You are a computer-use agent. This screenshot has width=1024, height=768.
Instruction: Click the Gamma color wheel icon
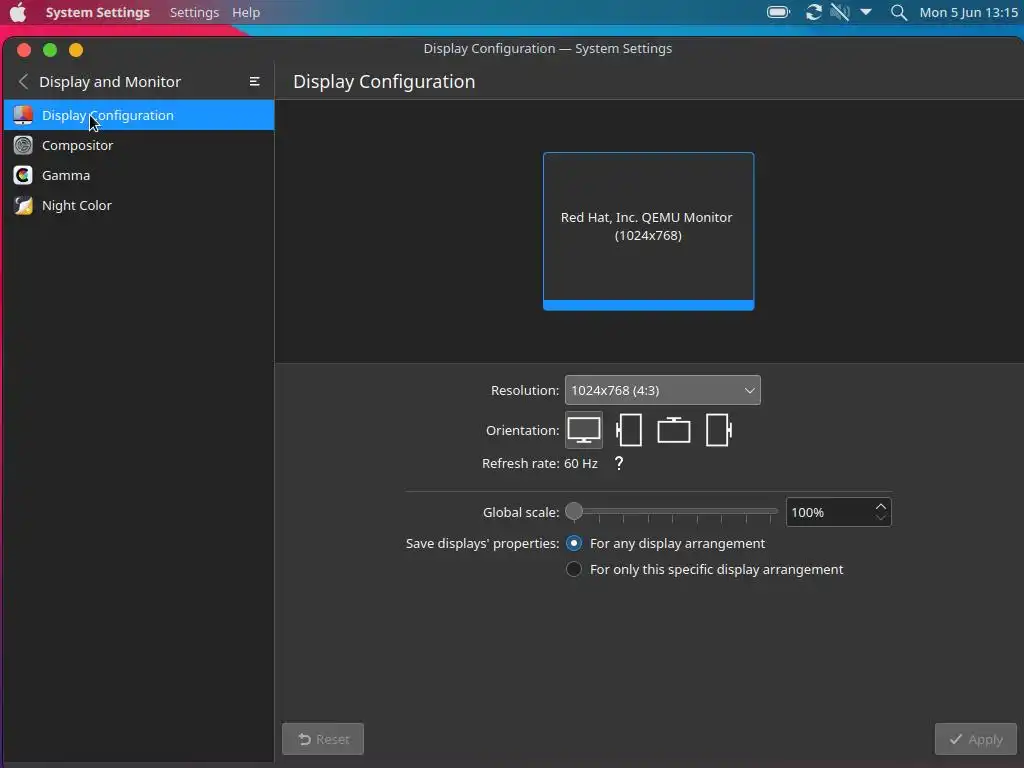pyautogui.click(x=23, y=175)
